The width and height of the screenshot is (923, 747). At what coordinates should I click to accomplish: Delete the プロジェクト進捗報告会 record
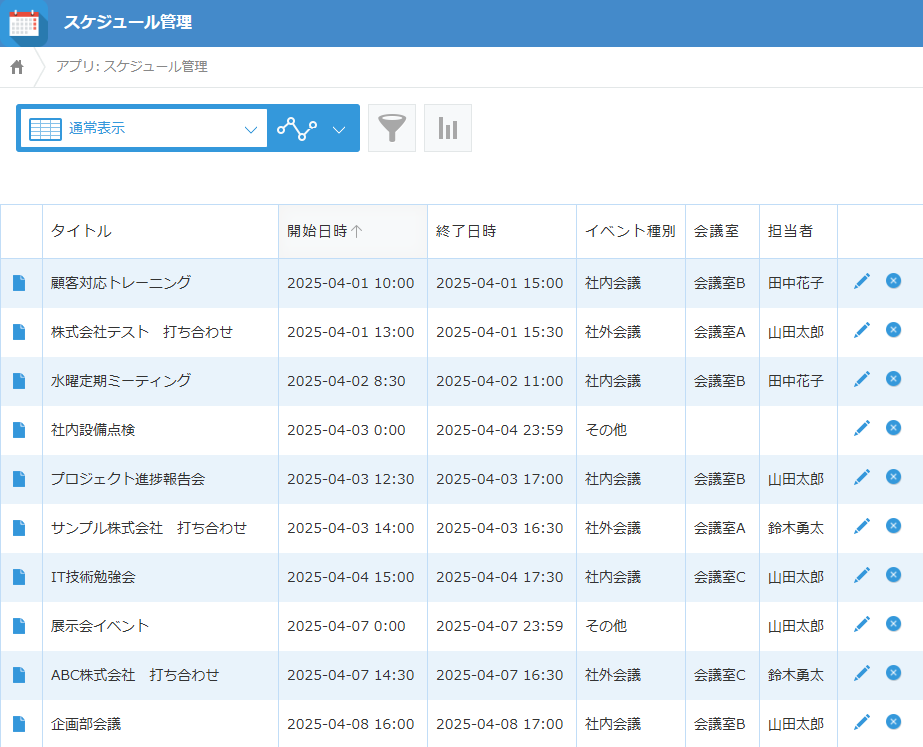coord(893,477)
